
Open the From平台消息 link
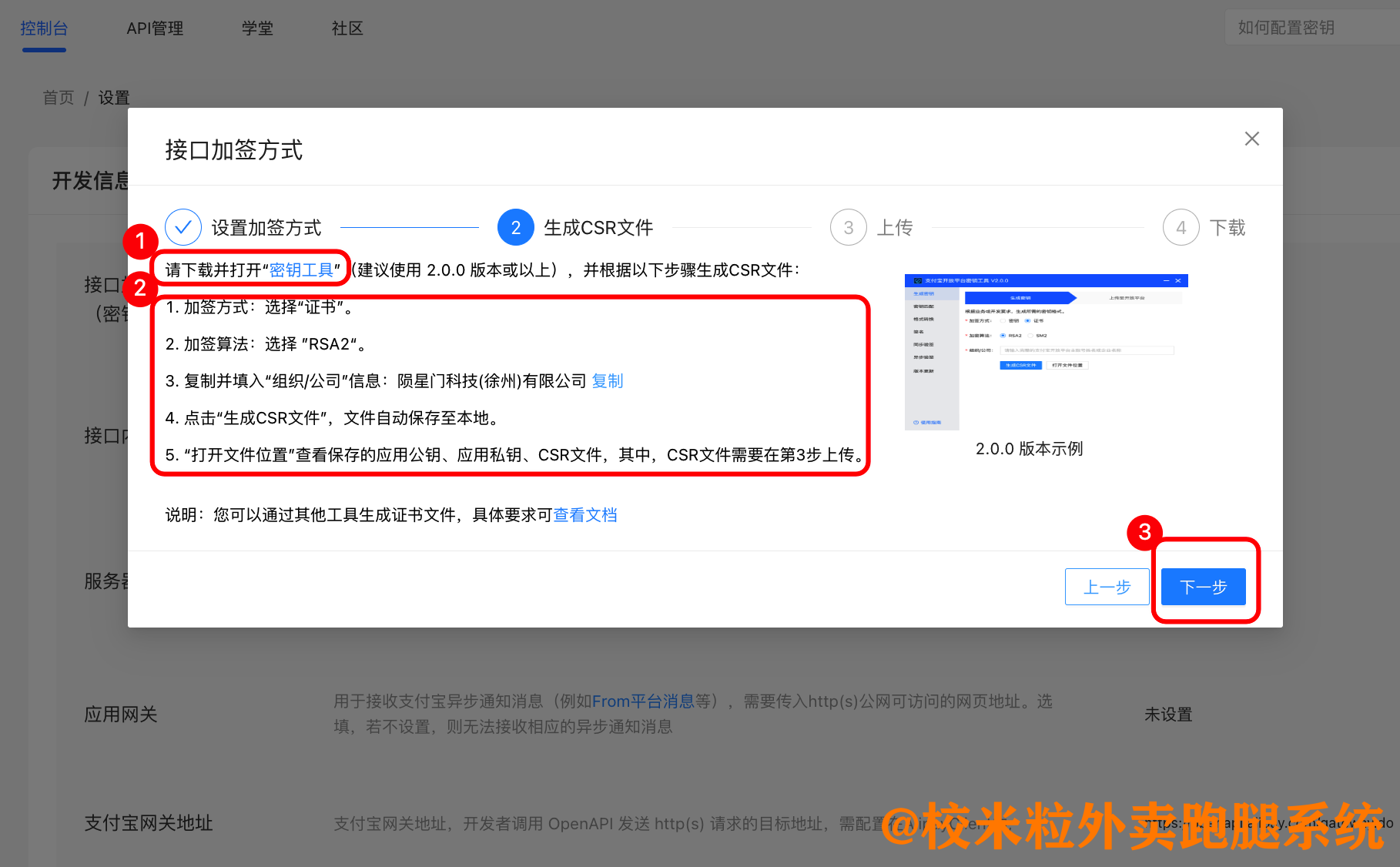coord(643,701)
